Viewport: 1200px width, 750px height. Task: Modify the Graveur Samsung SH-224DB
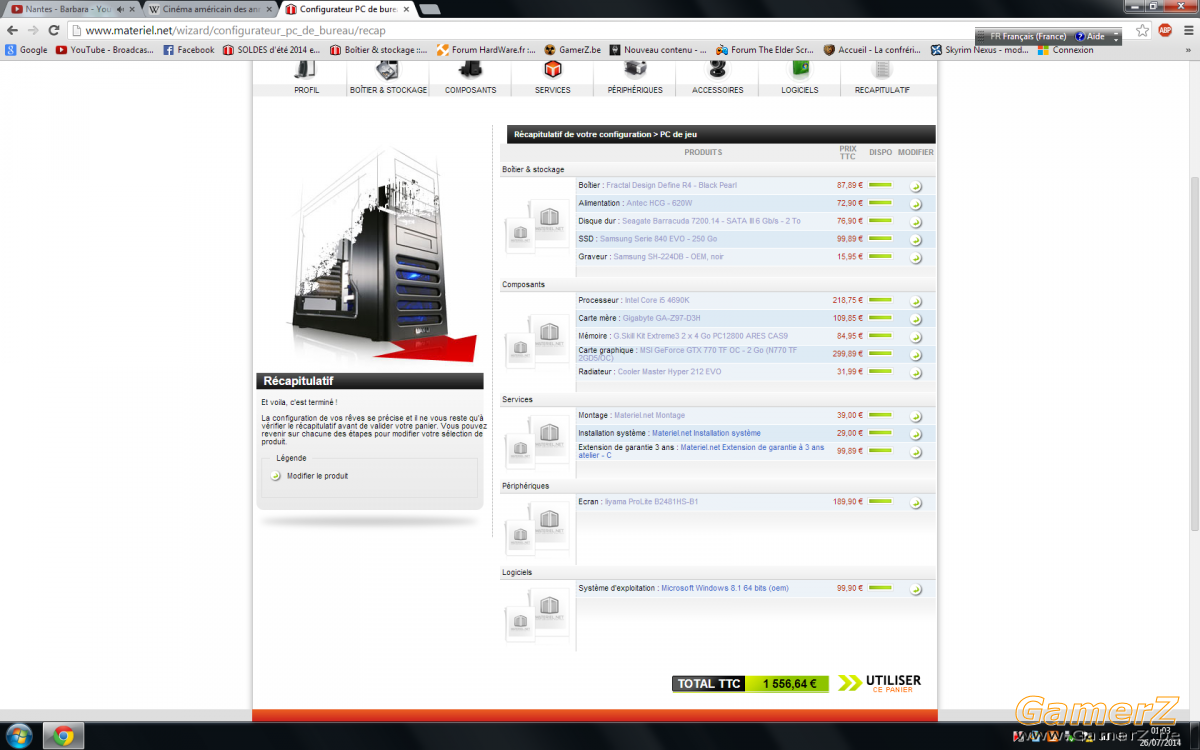click(915, 258)
